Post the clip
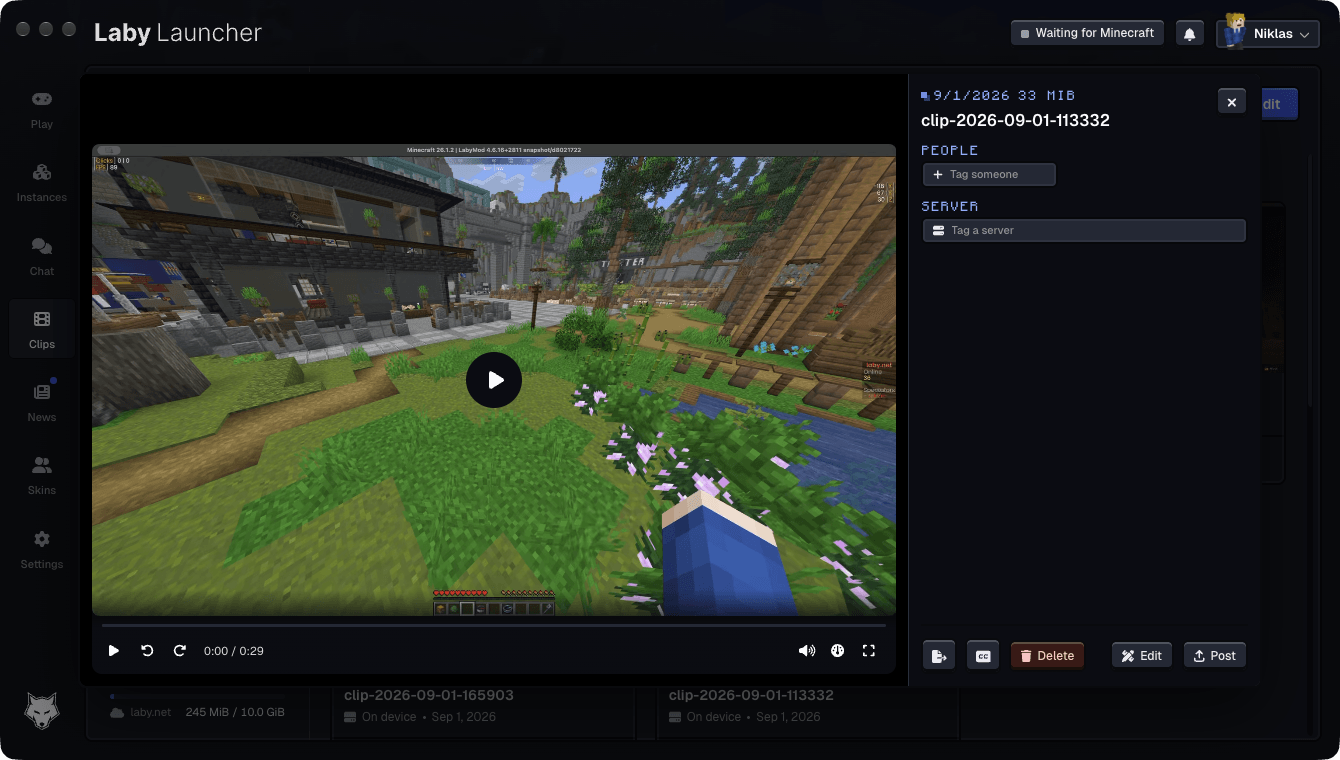The width and height of the screenshot is (1340, 760). 1215,656
